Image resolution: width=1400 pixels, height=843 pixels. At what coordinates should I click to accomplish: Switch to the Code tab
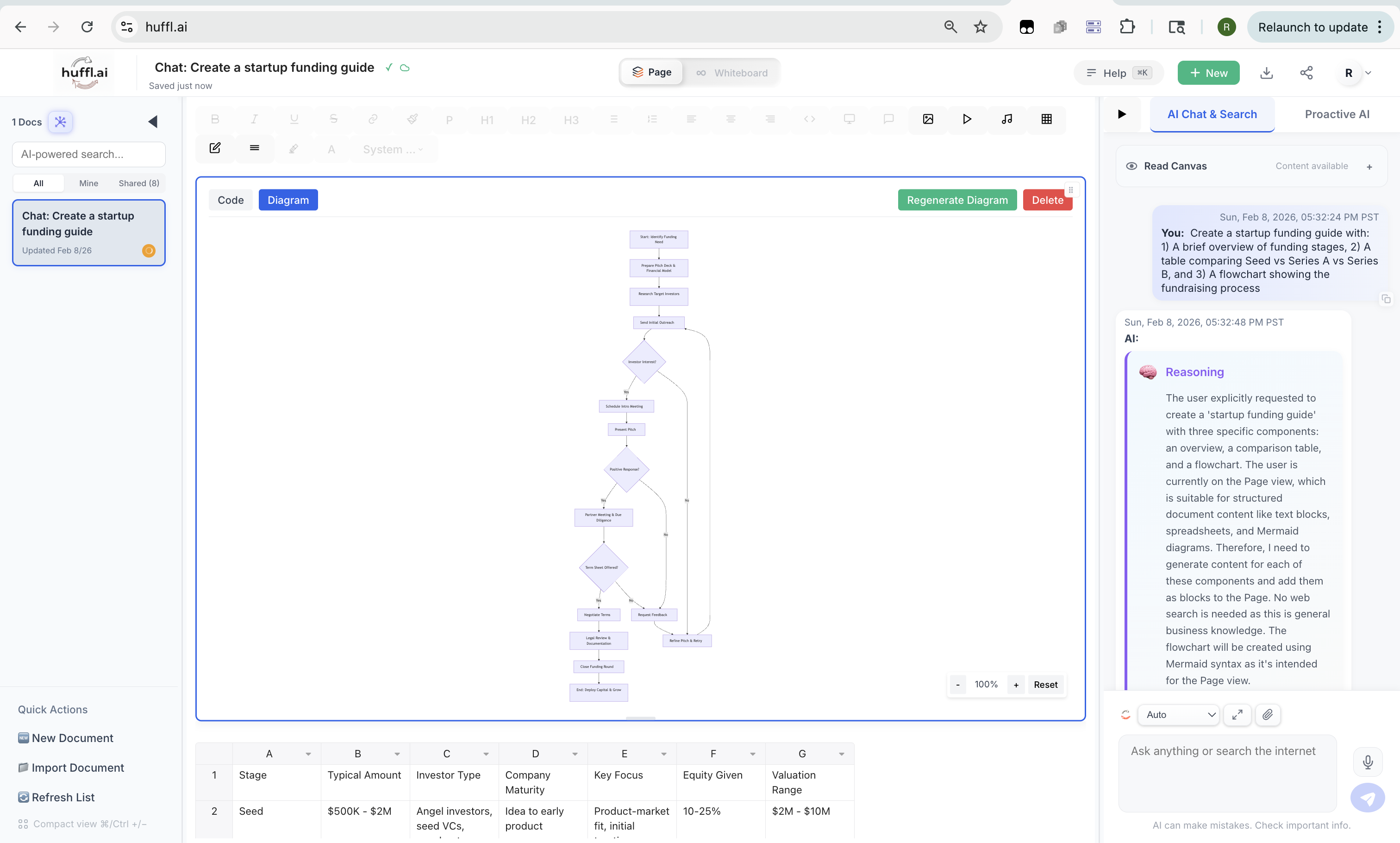231,200
